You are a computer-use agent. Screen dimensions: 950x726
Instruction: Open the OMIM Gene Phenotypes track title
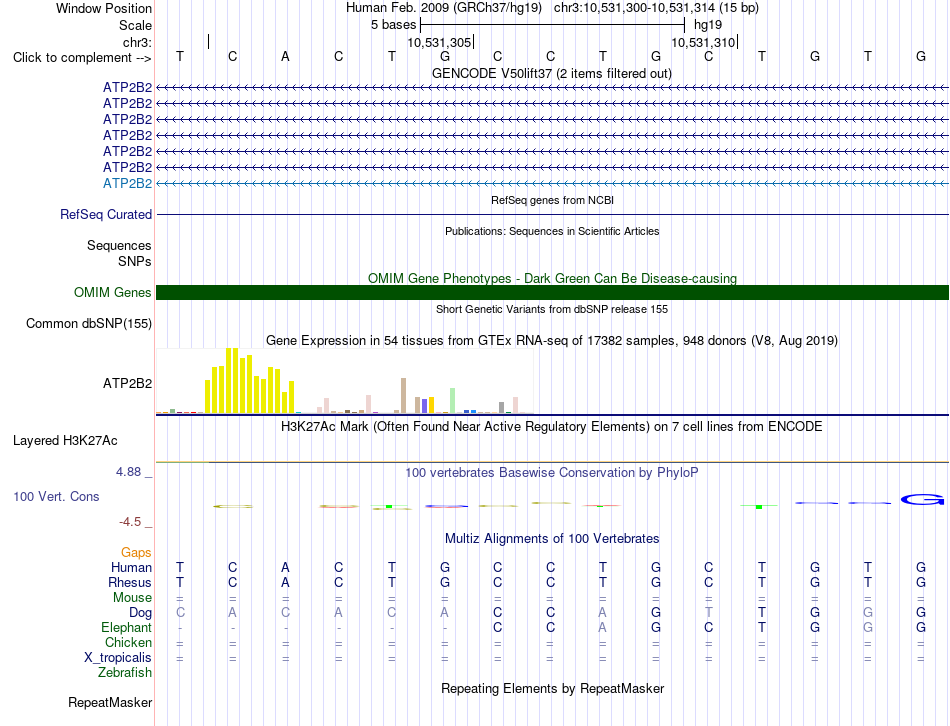pos(552,278)
